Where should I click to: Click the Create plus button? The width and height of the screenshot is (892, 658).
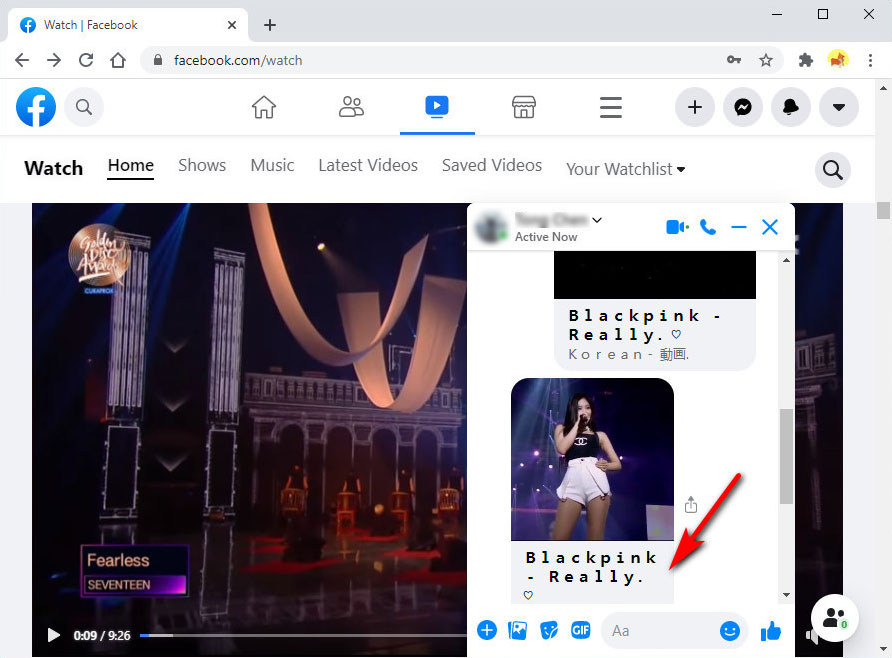(695, 107)
